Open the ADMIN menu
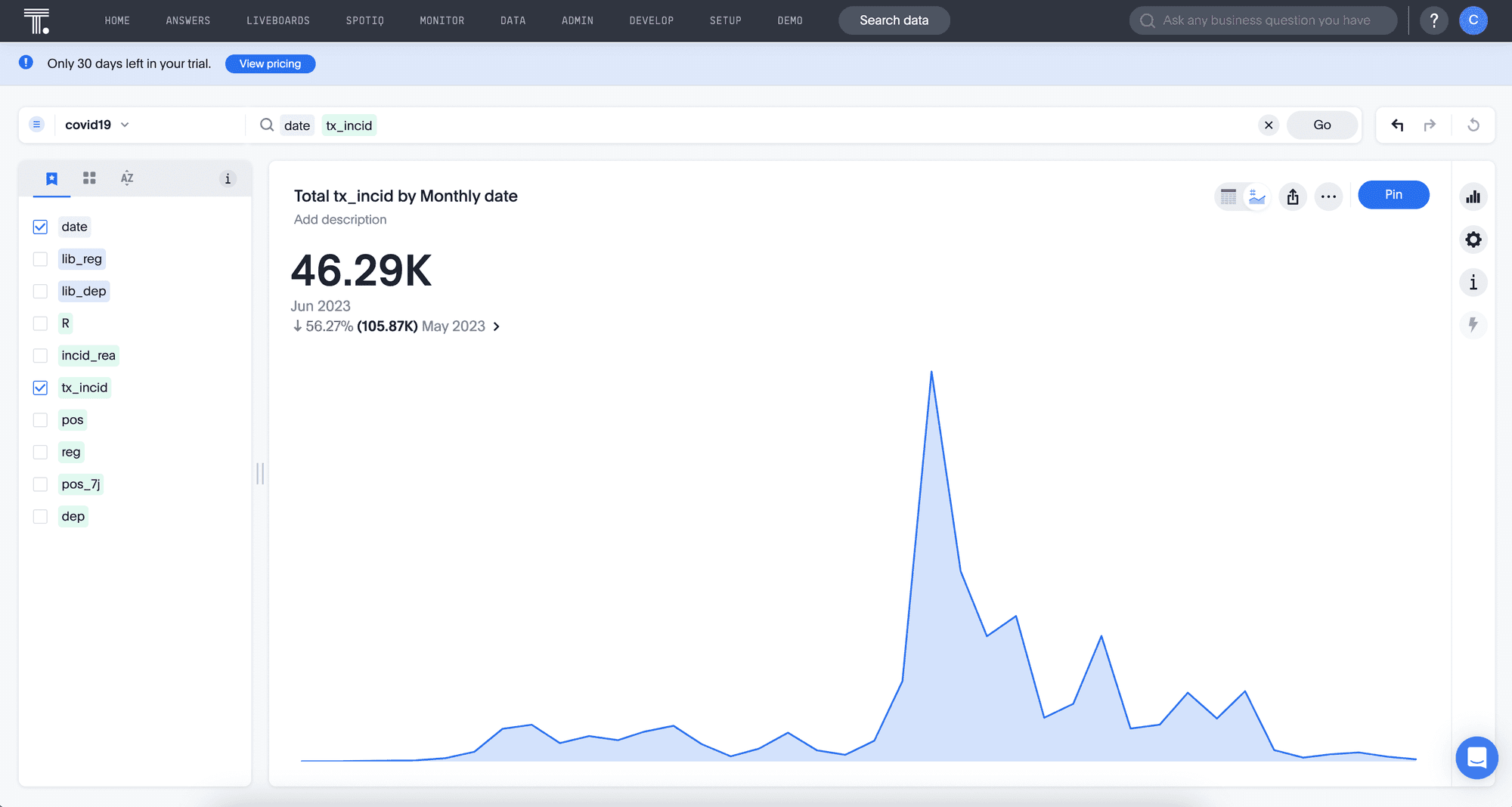The width and height of the screenshot is (1512, 807). click(578, 20)
